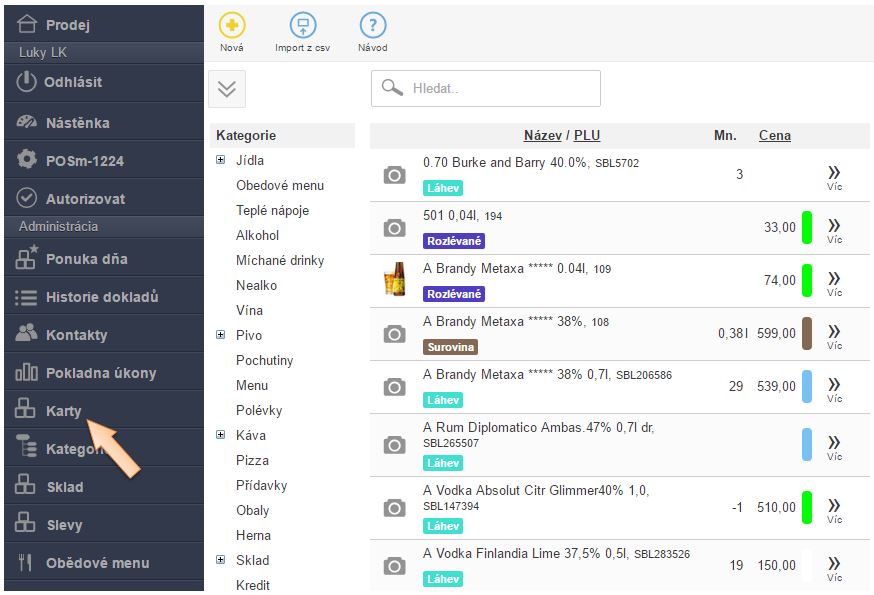The height and width of the screenshot is (595, 874).
Task: Open the Návod help icon
Action: coord(372,26)
